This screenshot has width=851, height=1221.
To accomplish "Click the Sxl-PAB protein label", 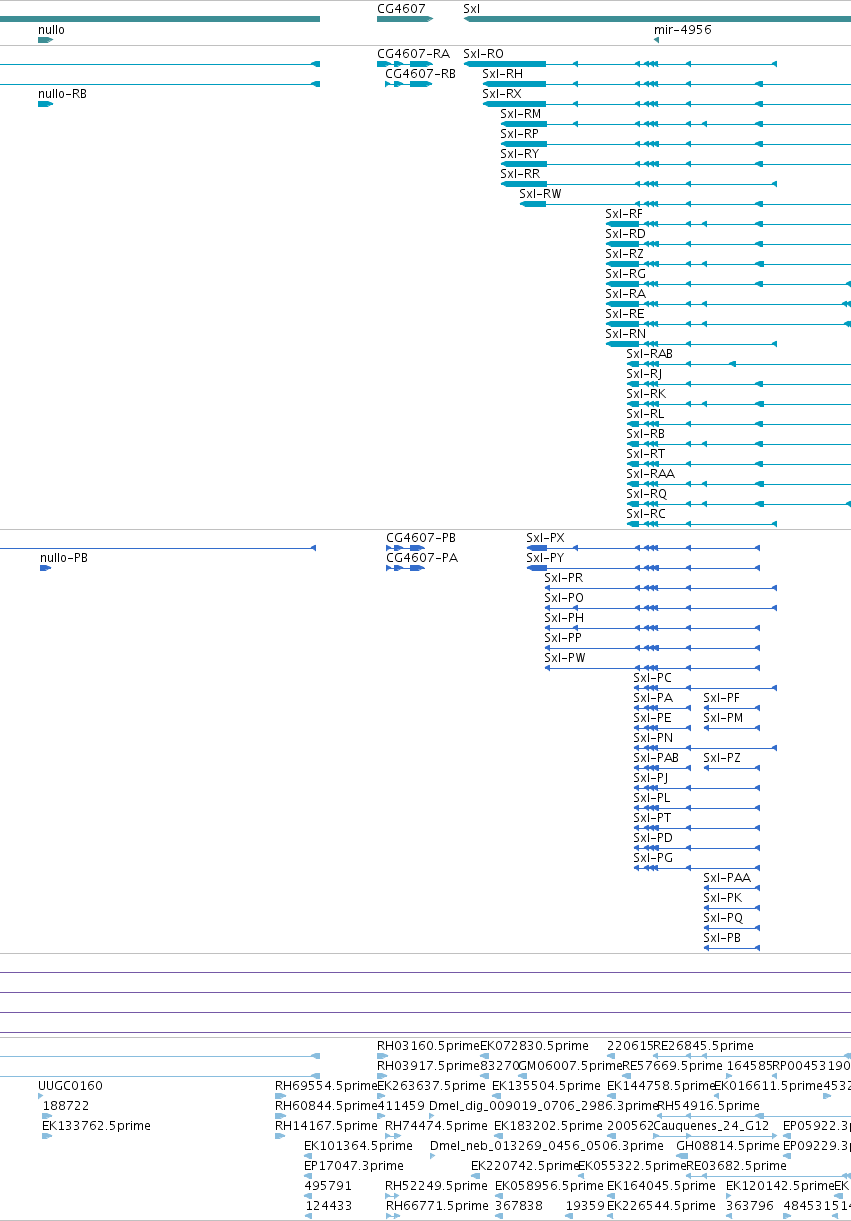I will 656,757.
